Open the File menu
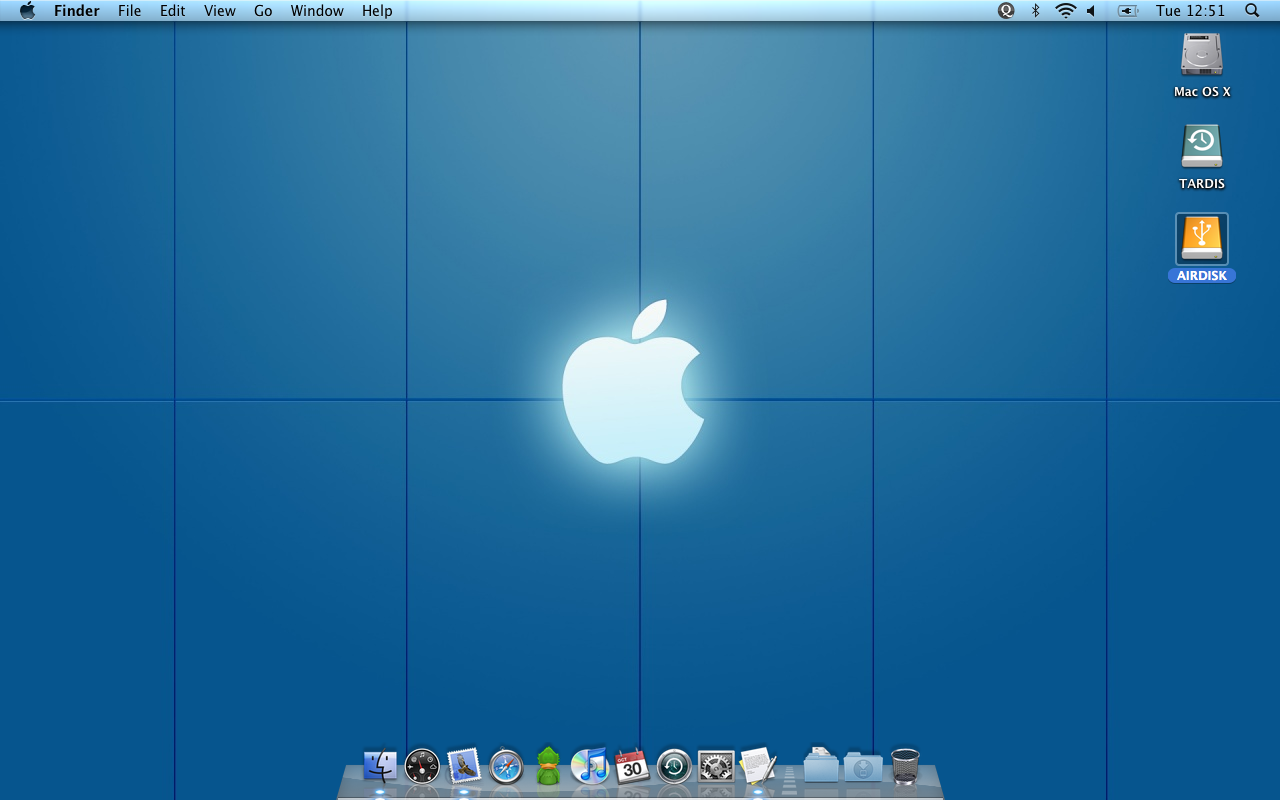Image resolution: width=1280 pixels, height=800 pixels. click(x=129, y=11)
